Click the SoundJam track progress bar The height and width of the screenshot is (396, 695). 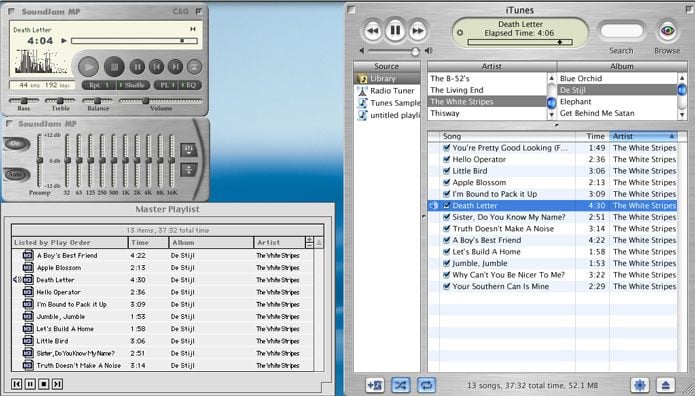coord(134,41)
